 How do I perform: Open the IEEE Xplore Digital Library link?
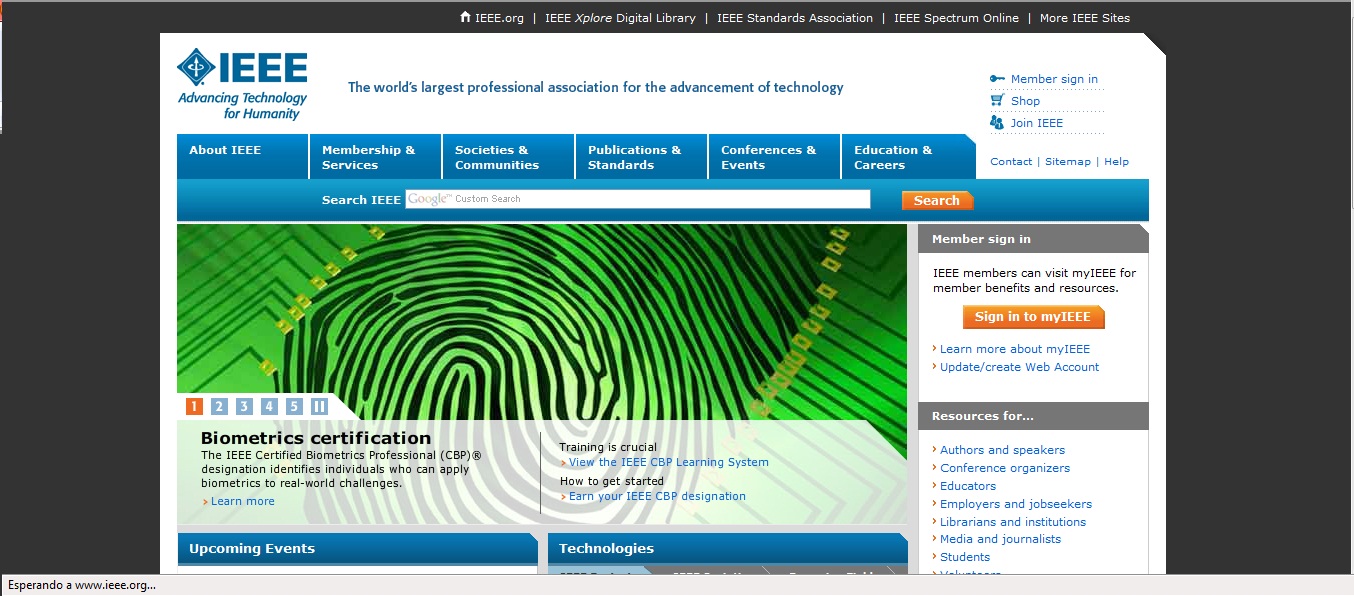620,18
